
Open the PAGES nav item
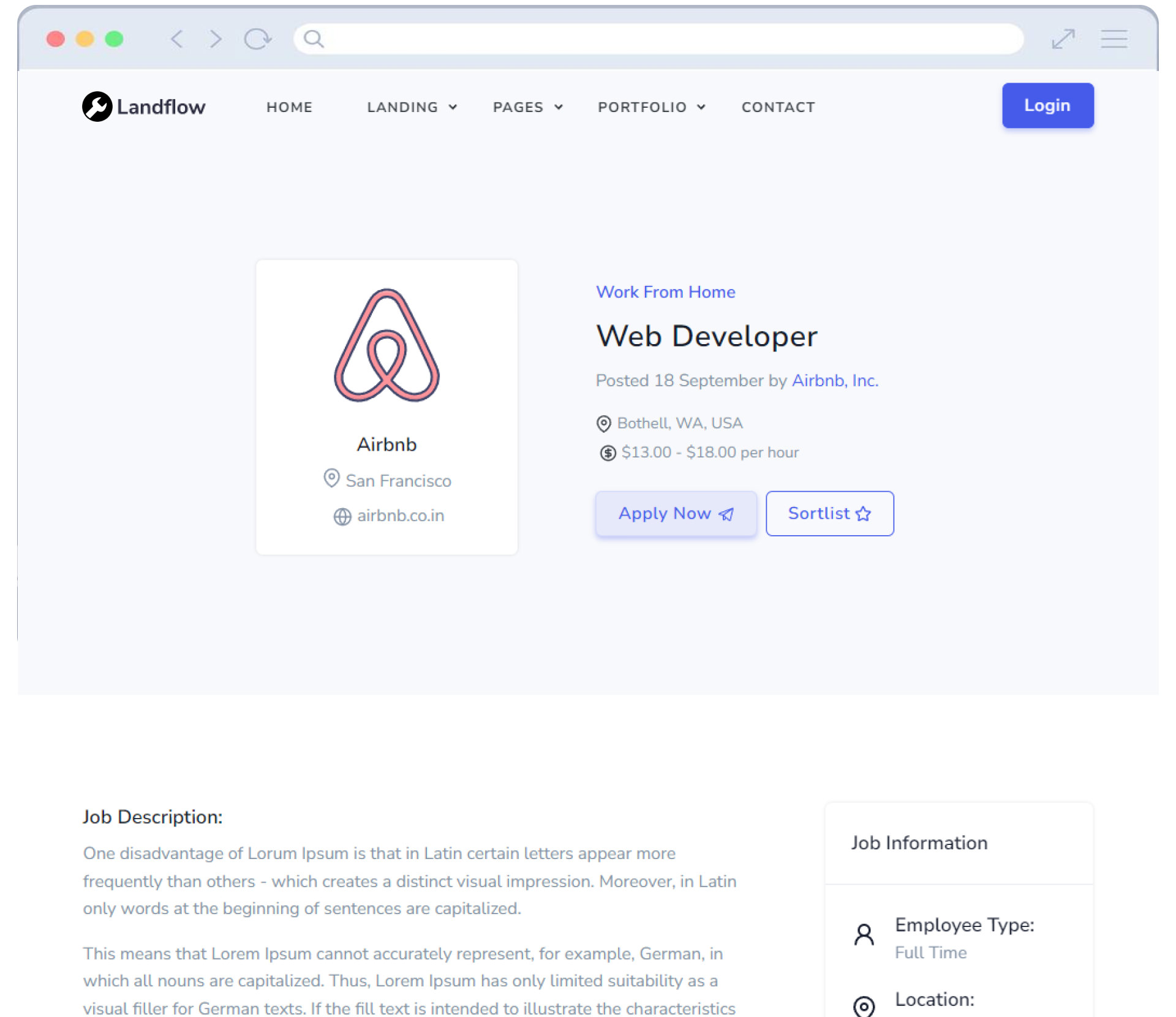(x=518, y=107)
